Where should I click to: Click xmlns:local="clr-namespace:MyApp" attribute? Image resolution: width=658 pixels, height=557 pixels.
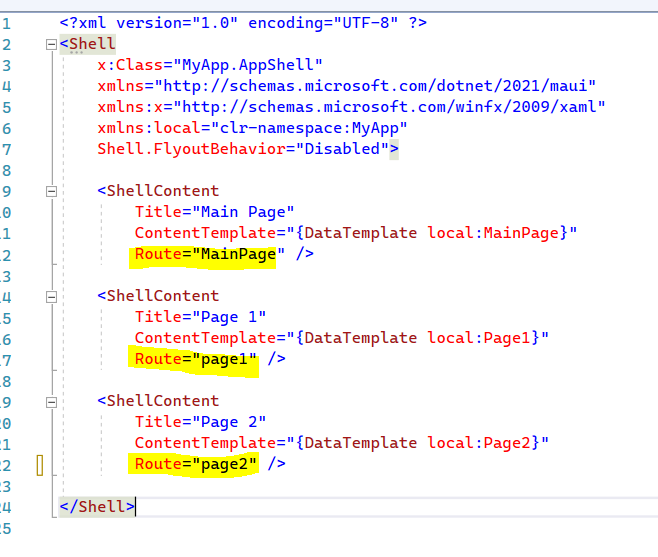tap(252, 128)
